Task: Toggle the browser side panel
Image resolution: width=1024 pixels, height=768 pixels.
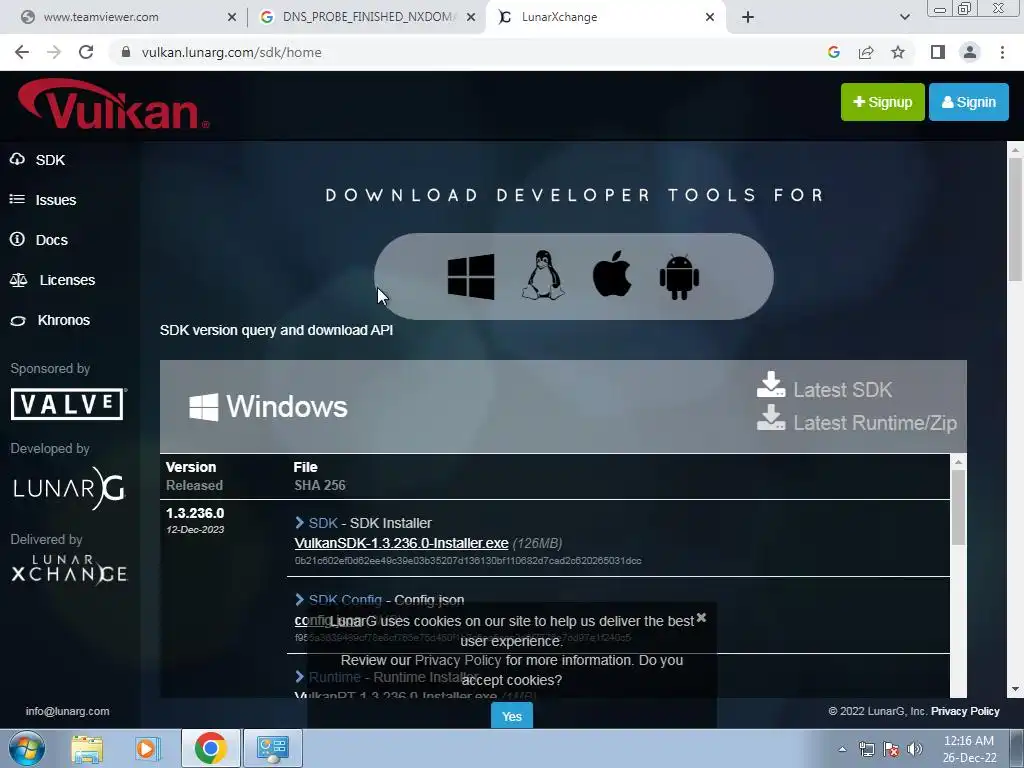Action: [x=938, y=52]
